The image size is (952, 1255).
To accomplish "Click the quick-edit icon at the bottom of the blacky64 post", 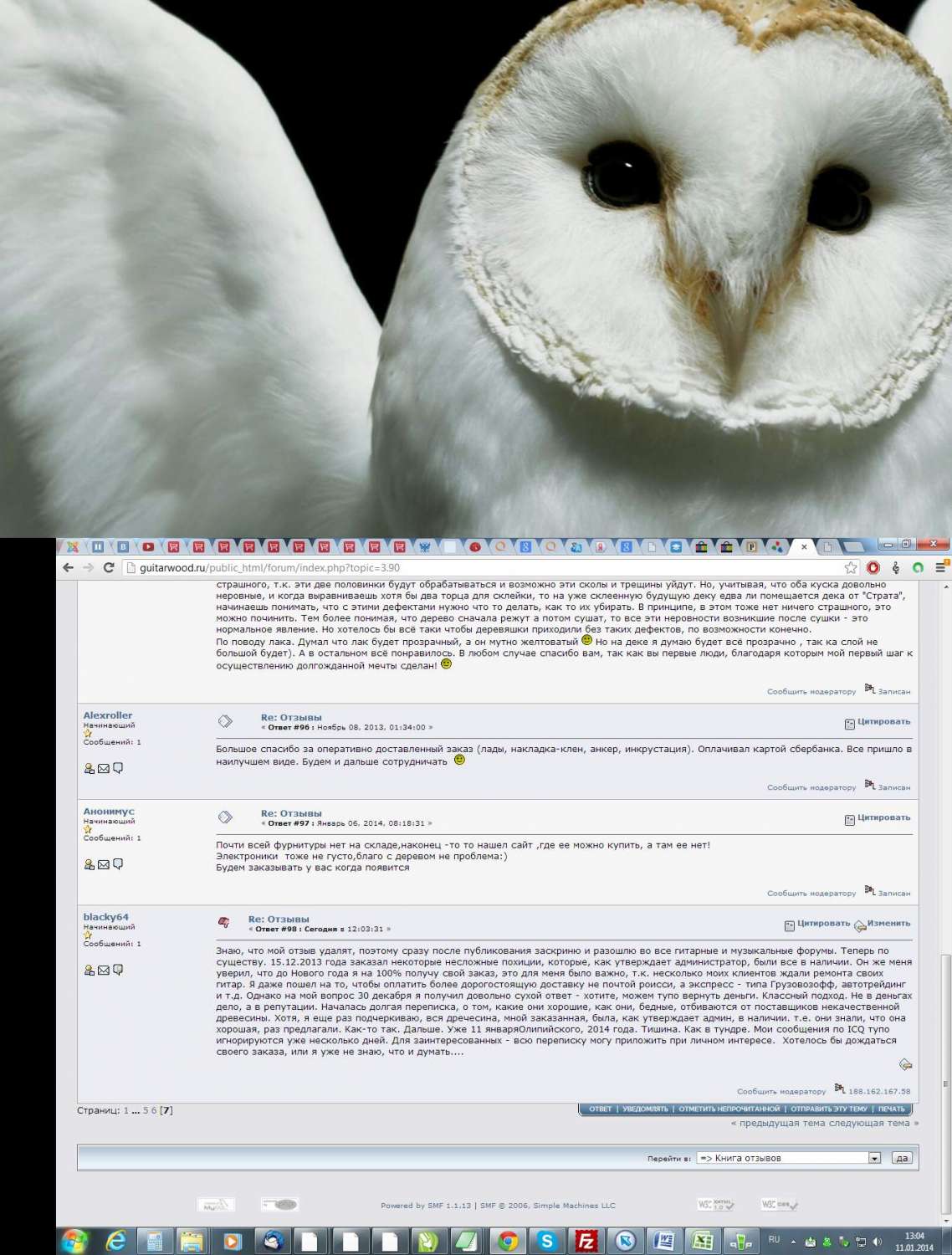I will tap(905, 1064).
